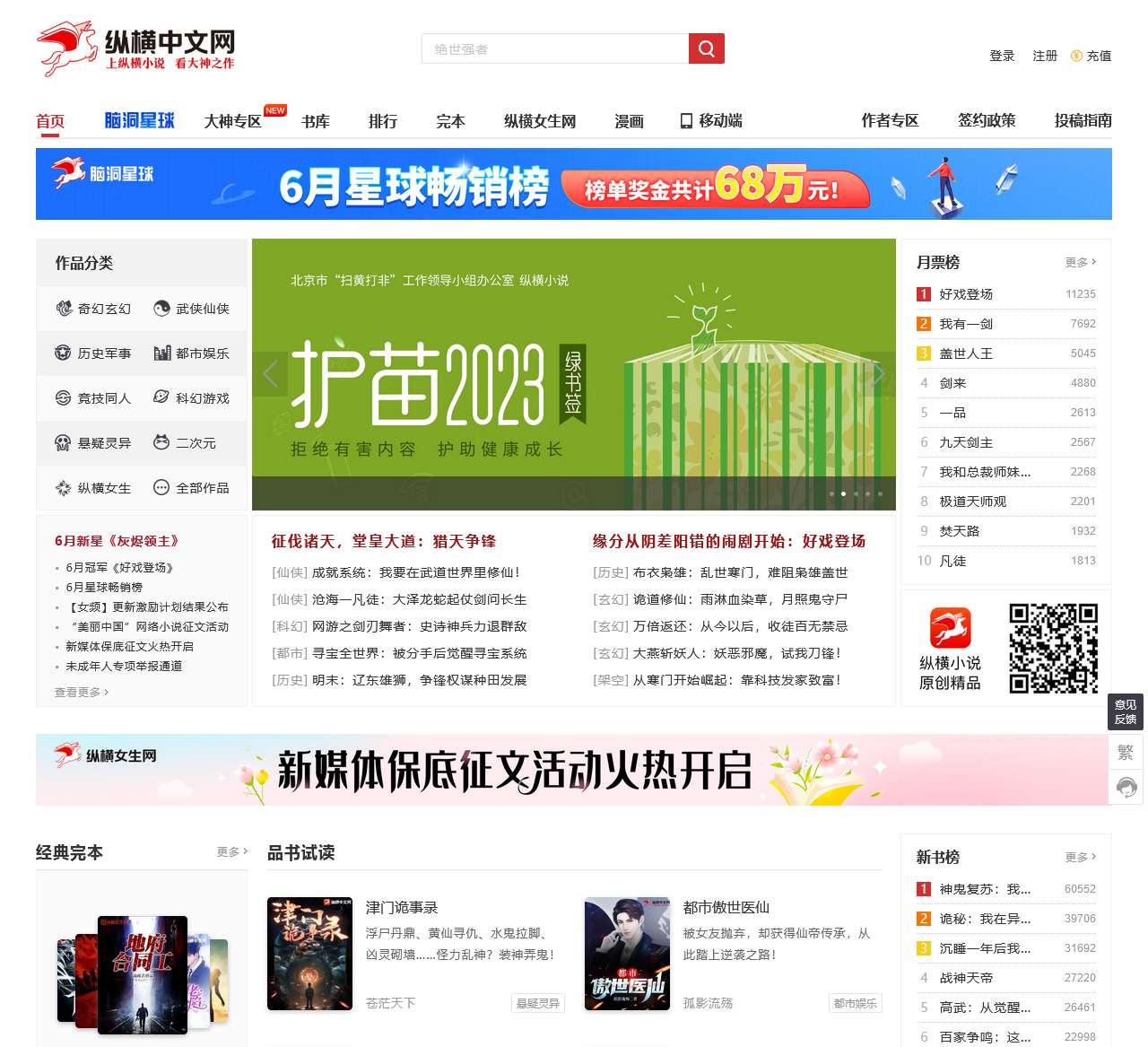Click the 纵横中文网 Pegasus logo

136,48
